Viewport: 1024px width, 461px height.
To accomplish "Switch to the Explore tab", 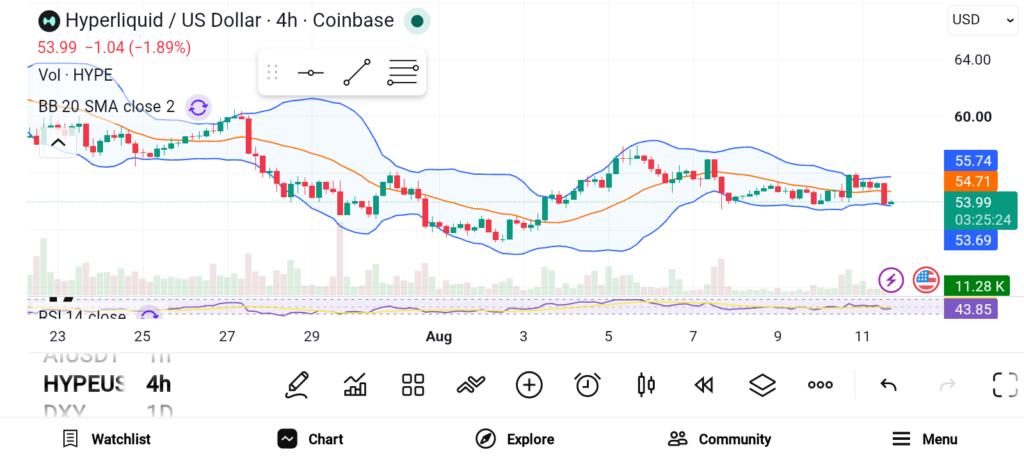I will 515,439.
